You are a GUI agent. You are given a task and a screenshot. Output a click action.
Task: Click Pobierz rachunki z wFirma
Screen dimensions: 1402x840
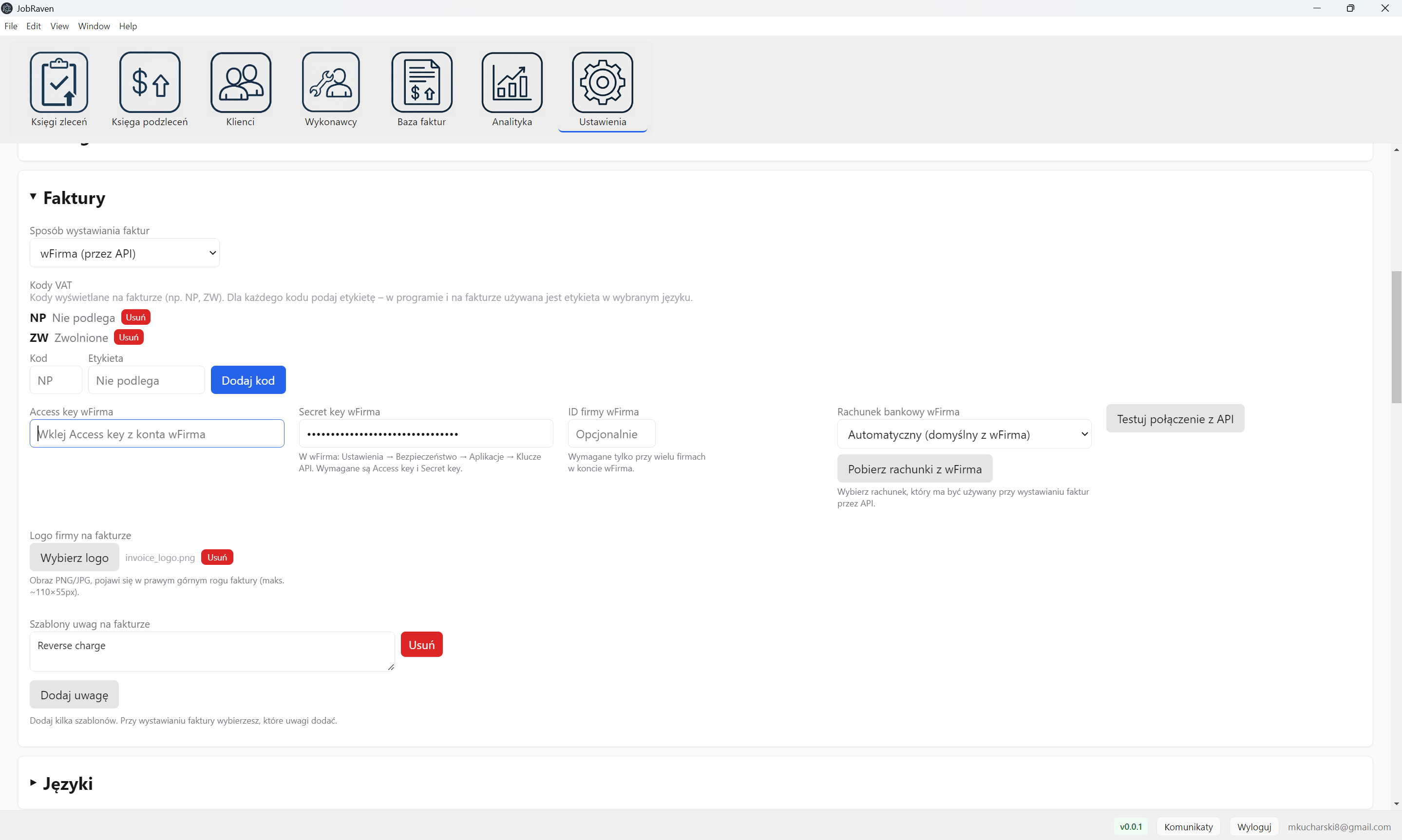[x=914, y=468]
